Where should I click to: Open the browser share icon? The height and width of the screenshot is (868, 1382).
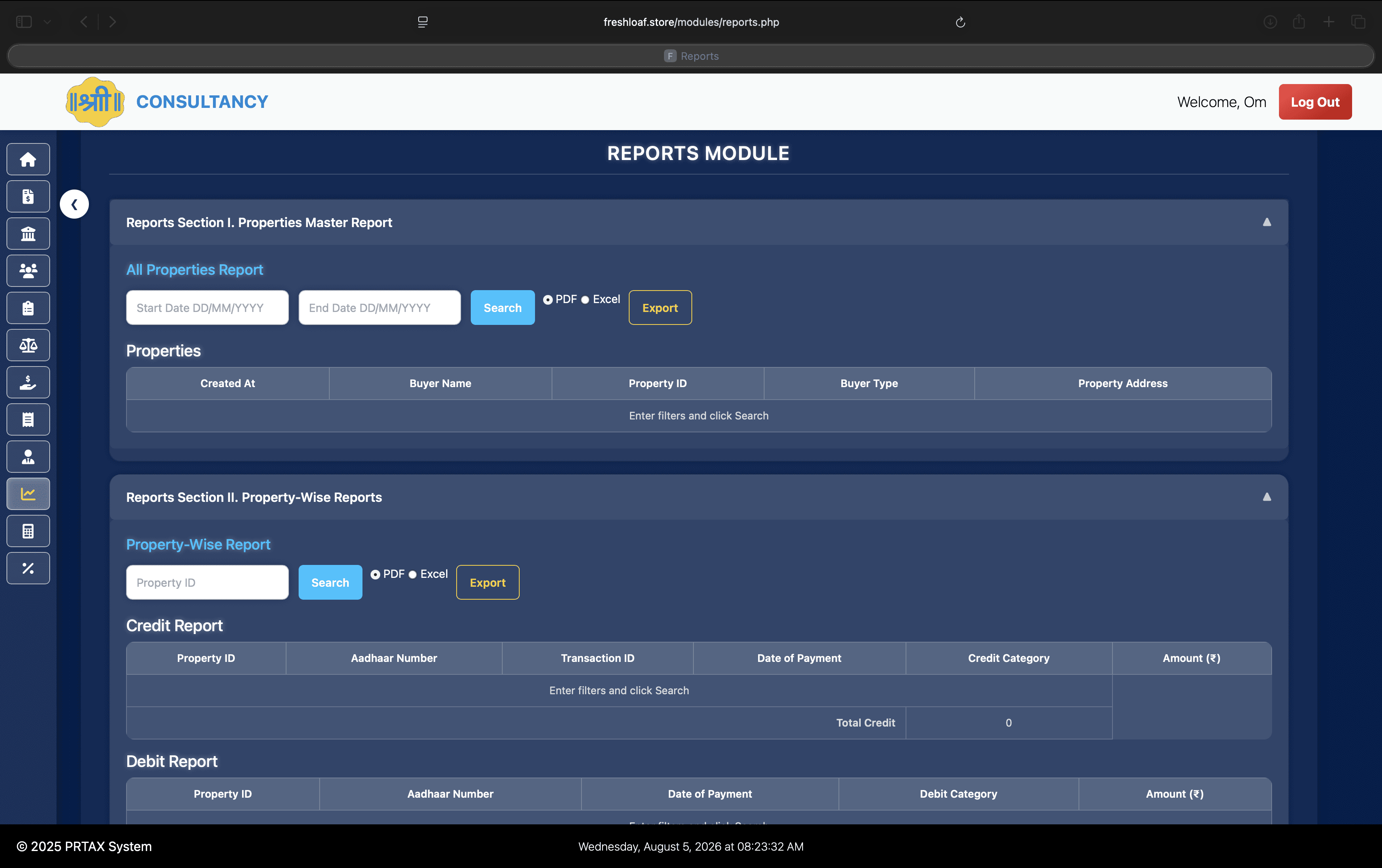(x=1299, y=22)
